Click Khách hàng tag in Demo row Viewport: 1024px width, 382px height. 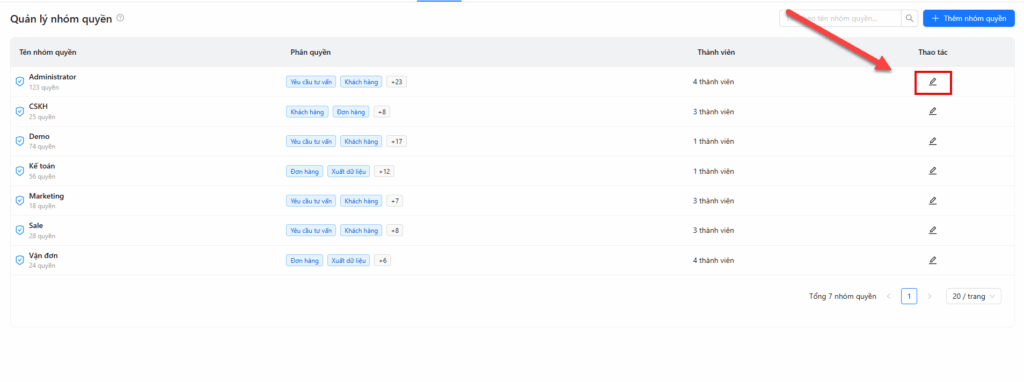tap(361, 141)
